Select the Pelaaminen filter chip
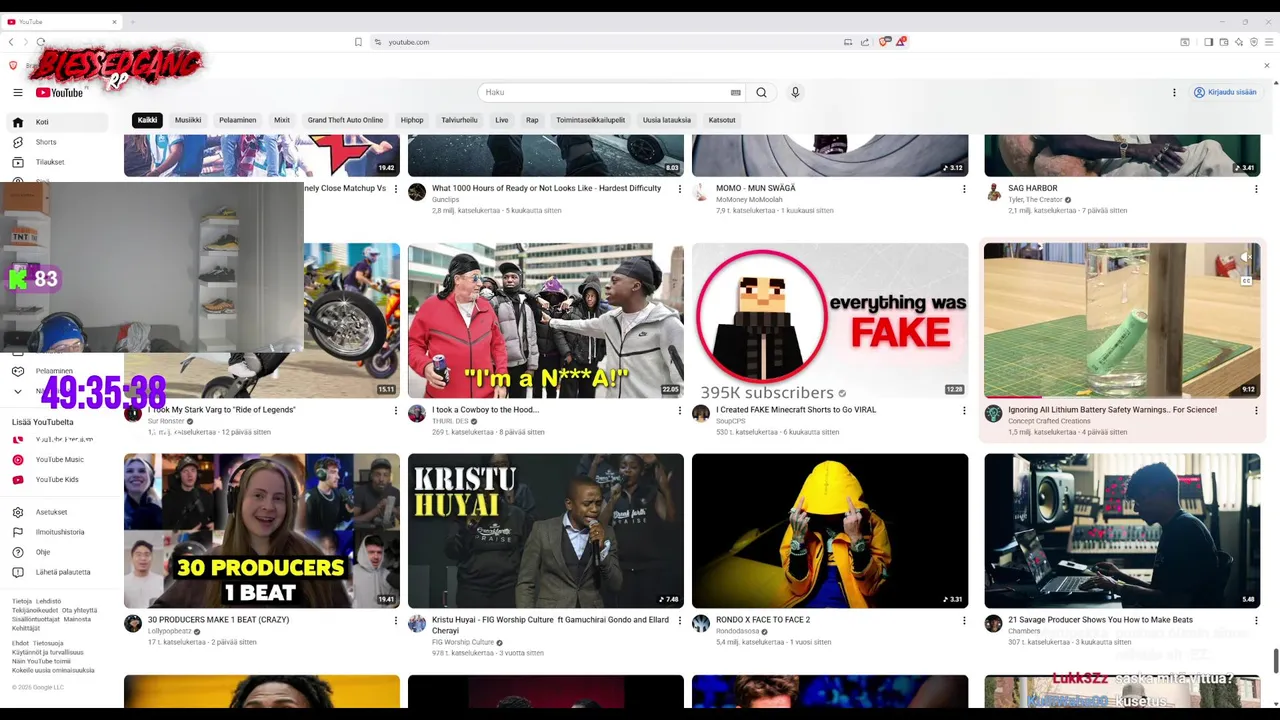 (x=238, y=120)
